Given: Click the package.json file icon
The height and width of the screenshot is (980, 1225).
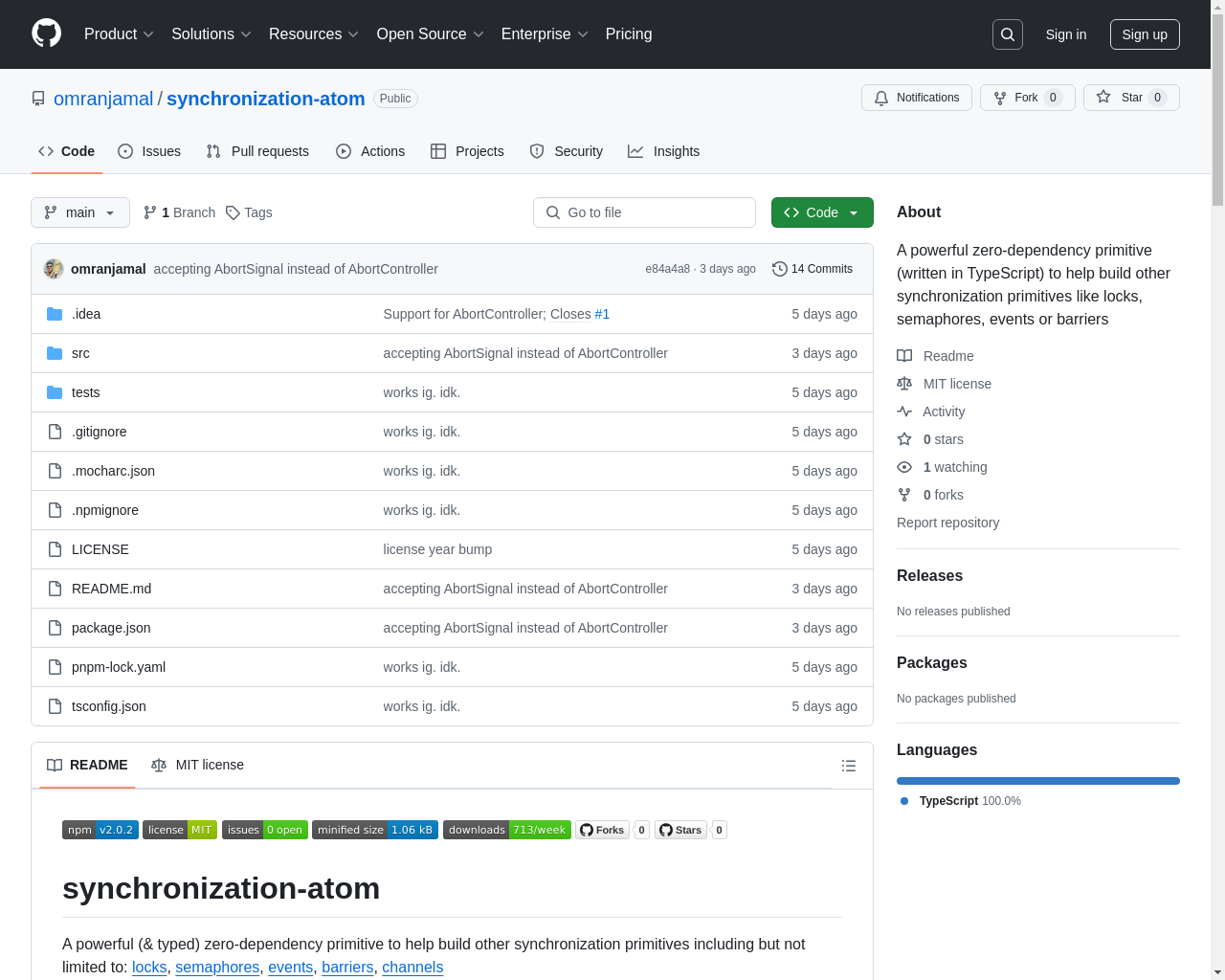Looking at the screenshot, I should 55,628.
